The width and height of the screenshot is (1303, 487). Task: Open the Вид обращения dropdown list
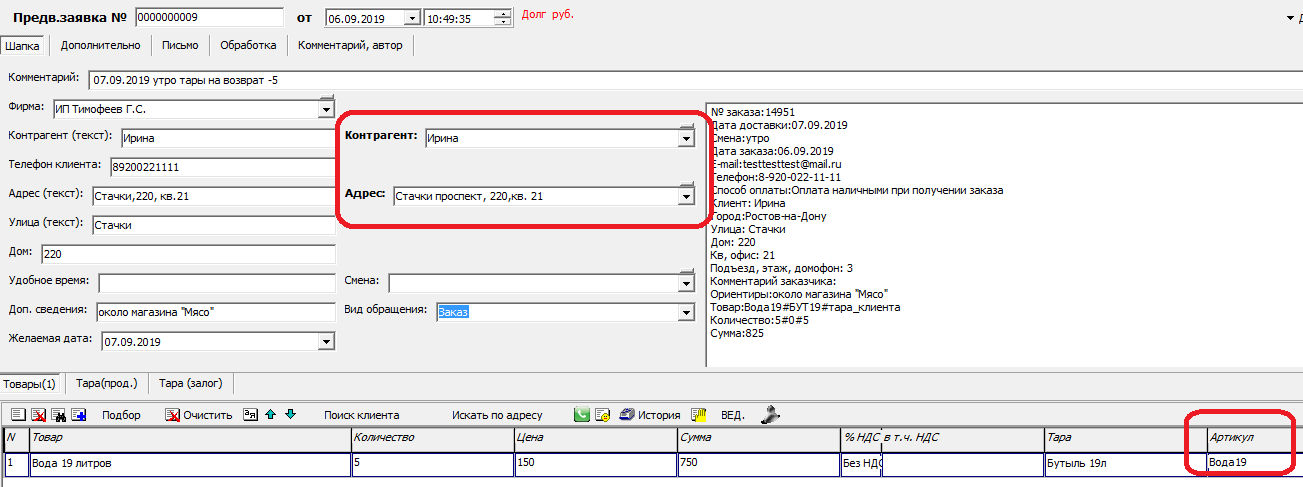pos(686,312)
